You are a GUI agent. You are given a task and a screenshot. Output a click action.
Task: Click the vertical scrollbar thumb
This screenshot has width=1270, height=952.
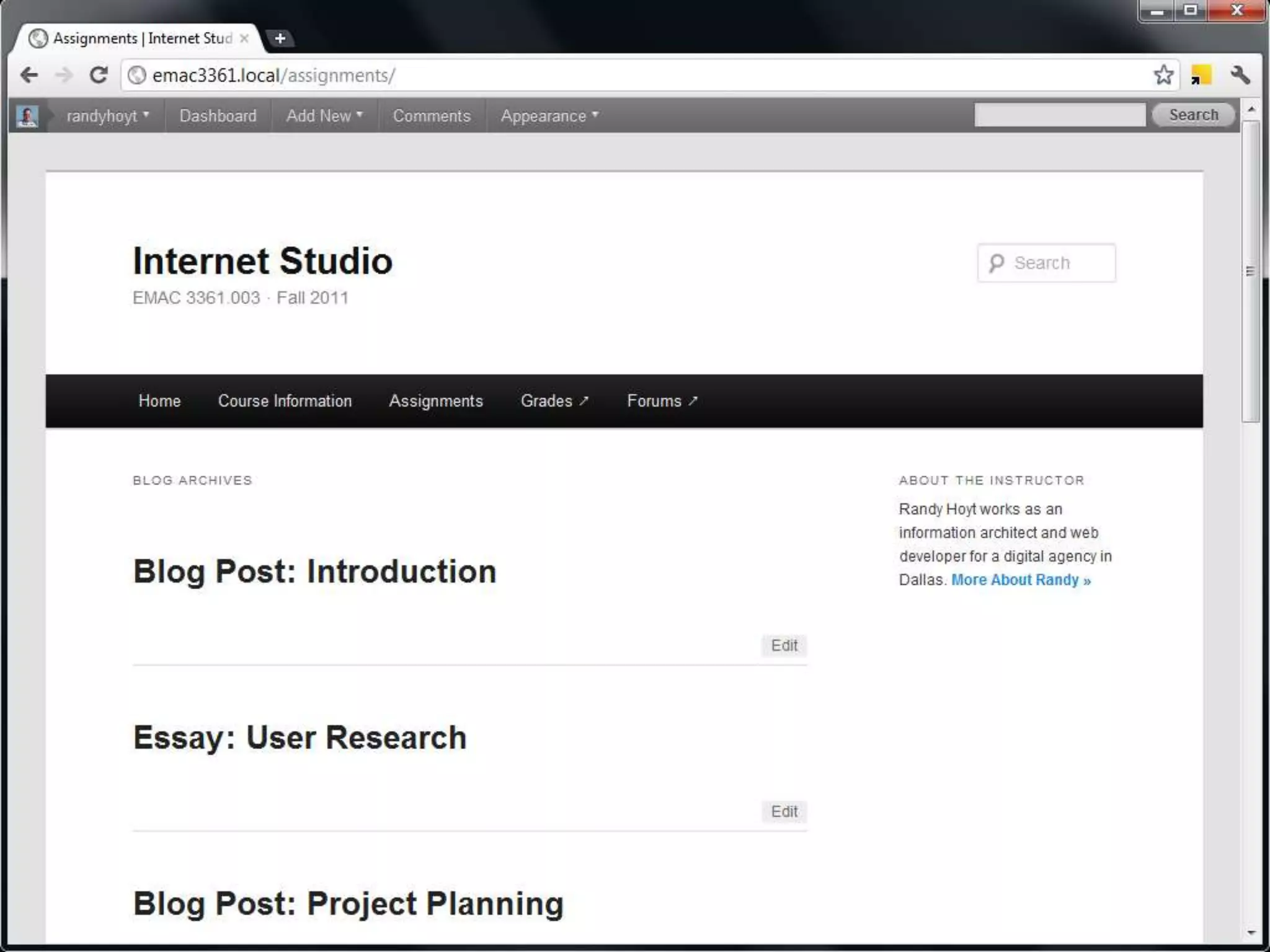(1251, 271)
